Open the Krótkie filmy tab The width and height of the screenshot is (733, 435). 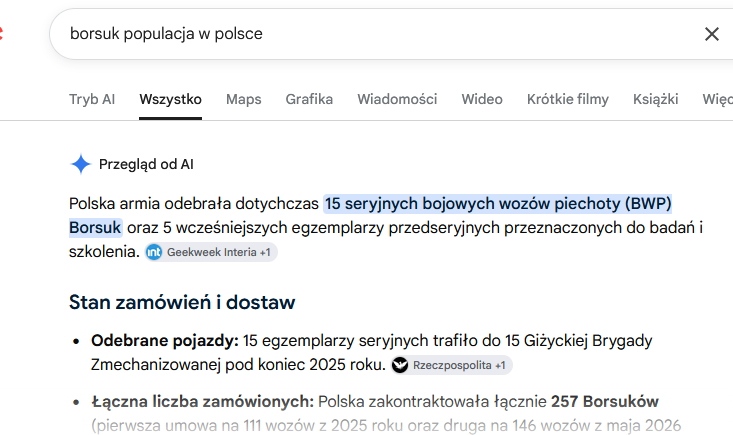[x=568, y=99]
